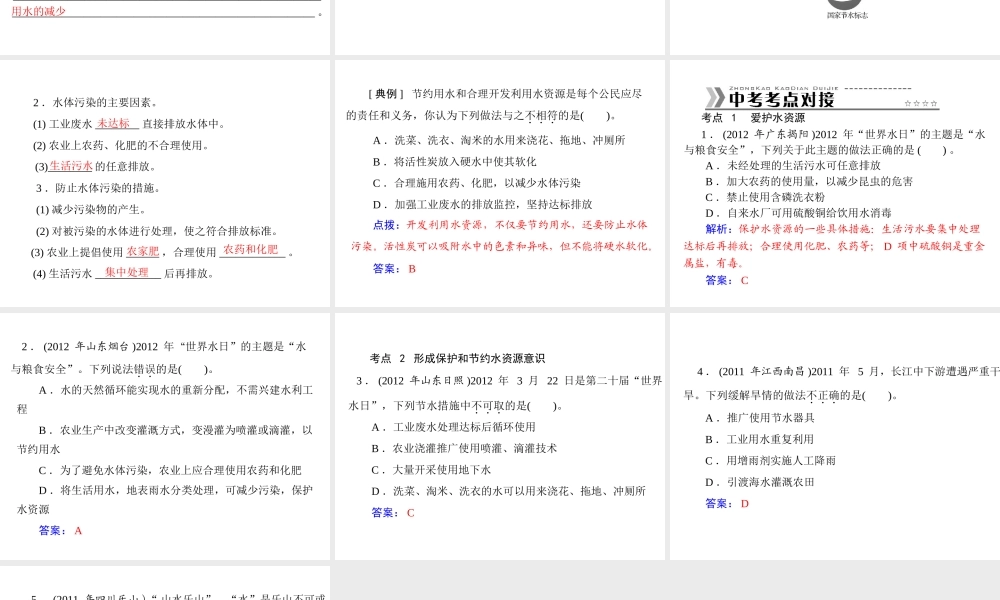Click line (2) 对被污染的水体进行处理
The height and width of the screenshot is (600, 1000).
pyautogui.click(x=157, y=231)
